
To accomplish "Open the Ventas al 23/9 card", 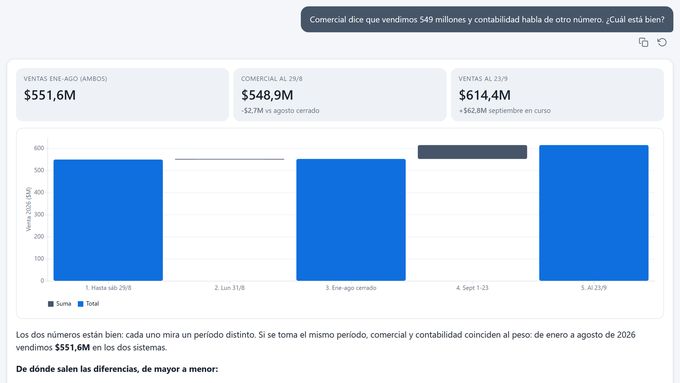I will [x=557, y=95].
